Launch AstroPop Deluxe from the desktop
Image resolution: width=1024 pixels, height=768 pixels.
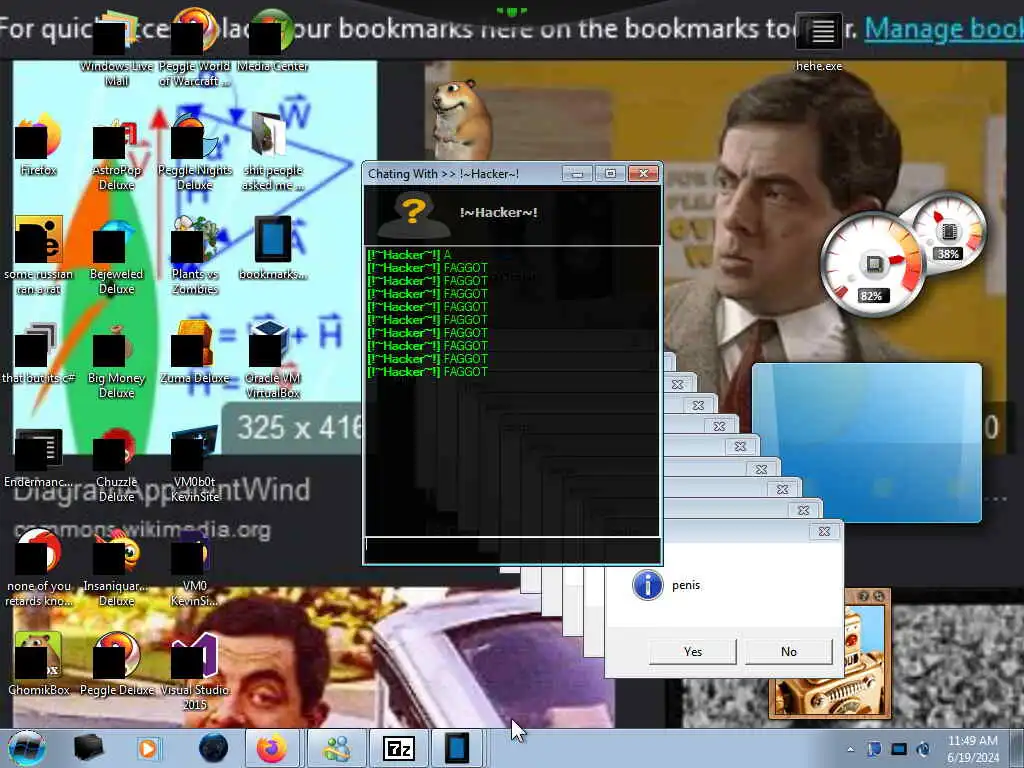(x=116, y=153)
